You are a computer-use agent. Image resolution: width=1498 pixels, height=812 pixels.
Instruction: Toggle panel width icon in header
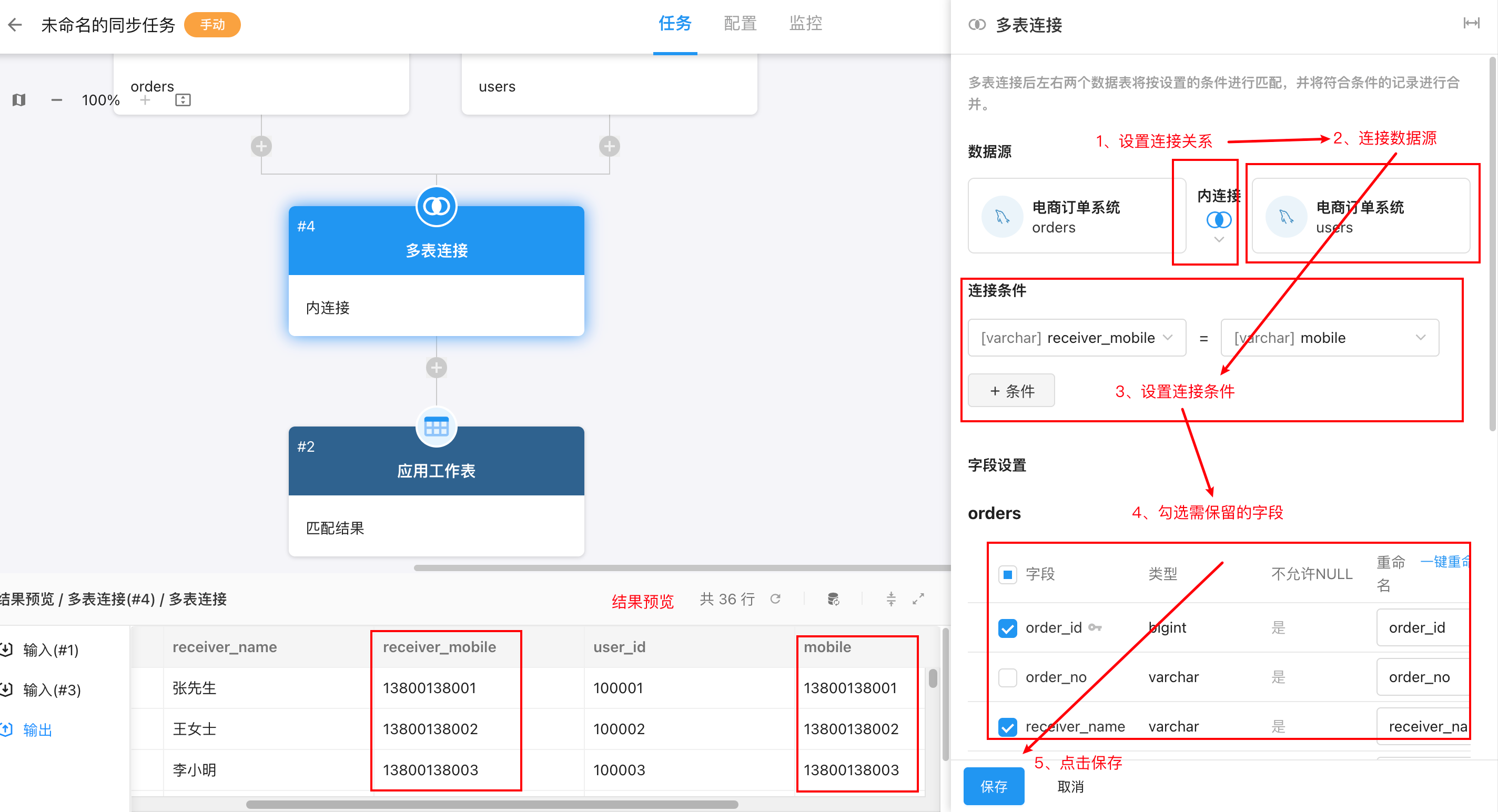(1471, 23)
